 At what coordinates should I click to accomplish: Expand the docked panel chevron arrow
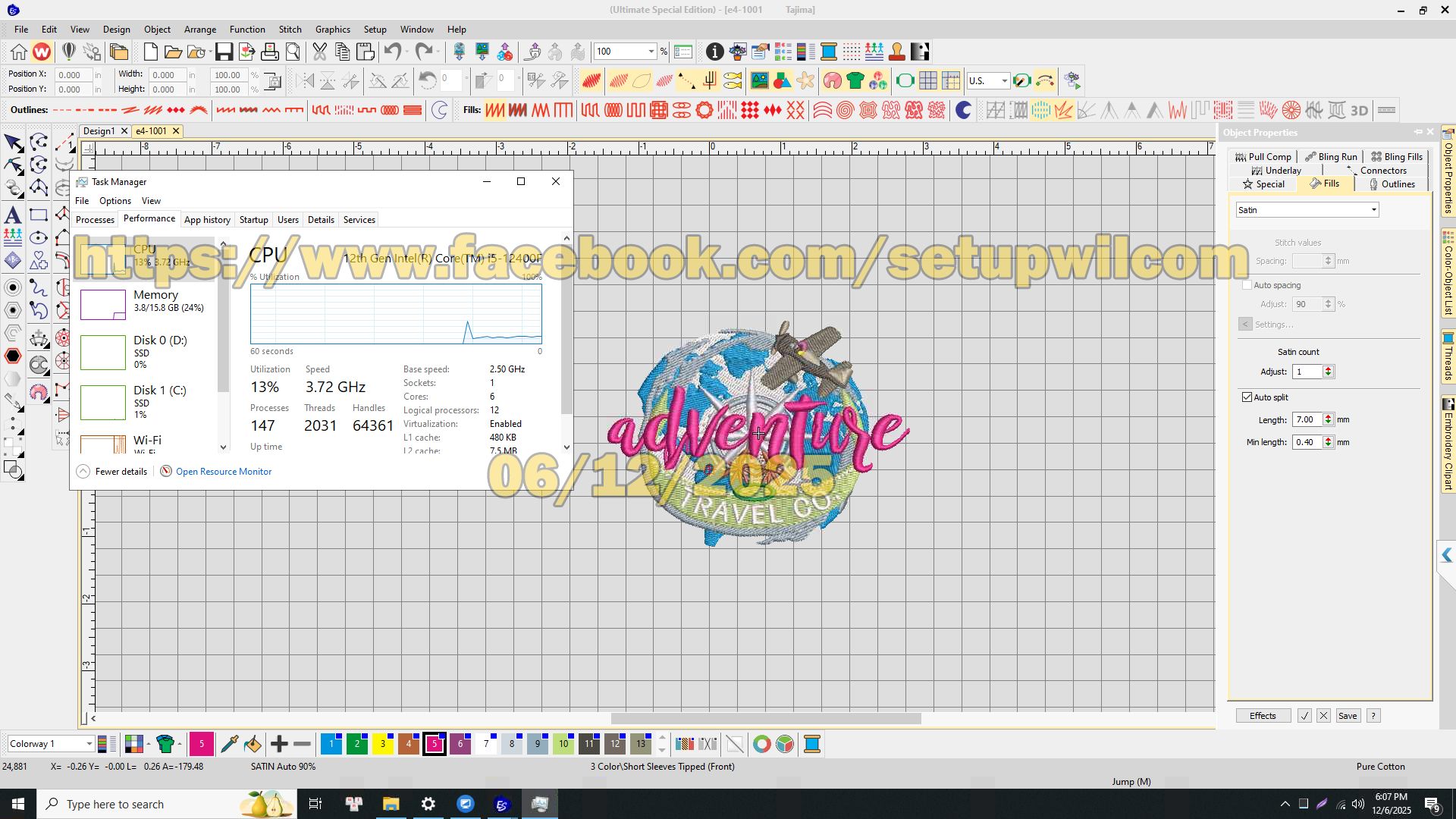[x=1446, y=556]
